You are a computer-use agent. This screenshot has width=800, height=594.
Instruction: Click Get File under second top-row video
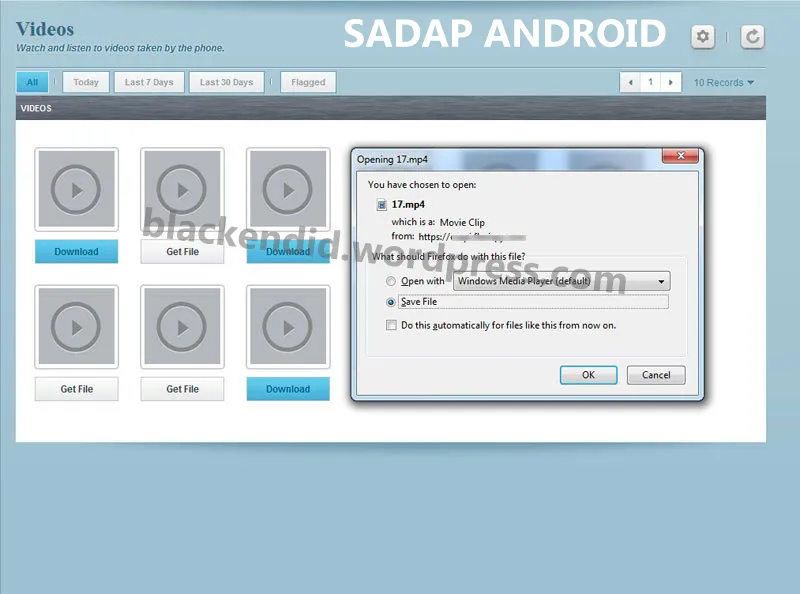pyautogui.click(x=182, y=252)
